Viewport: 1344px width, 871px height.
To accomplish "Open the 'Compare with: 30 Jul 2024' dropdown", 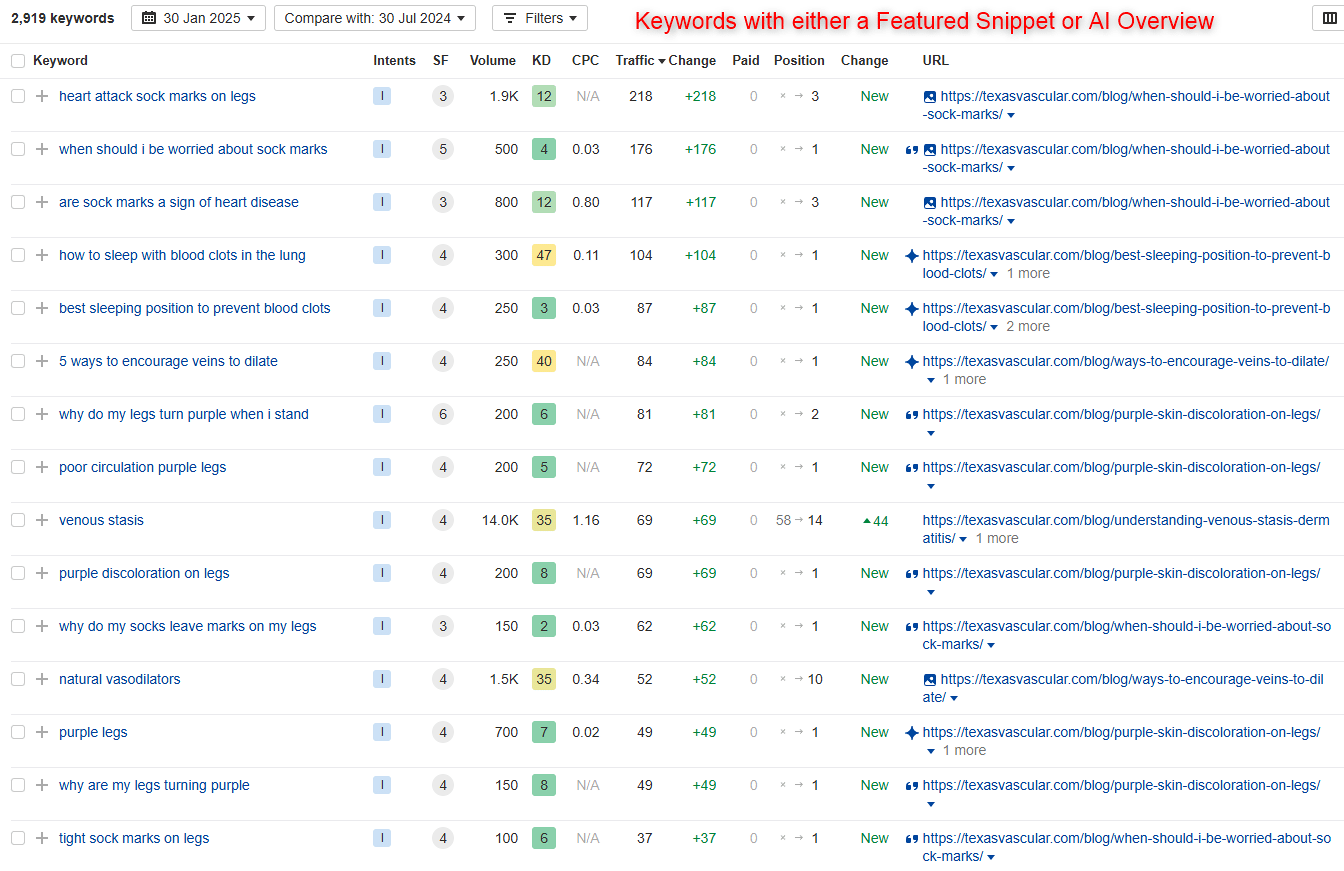I will pyautogui.click(x=374, y=18).
